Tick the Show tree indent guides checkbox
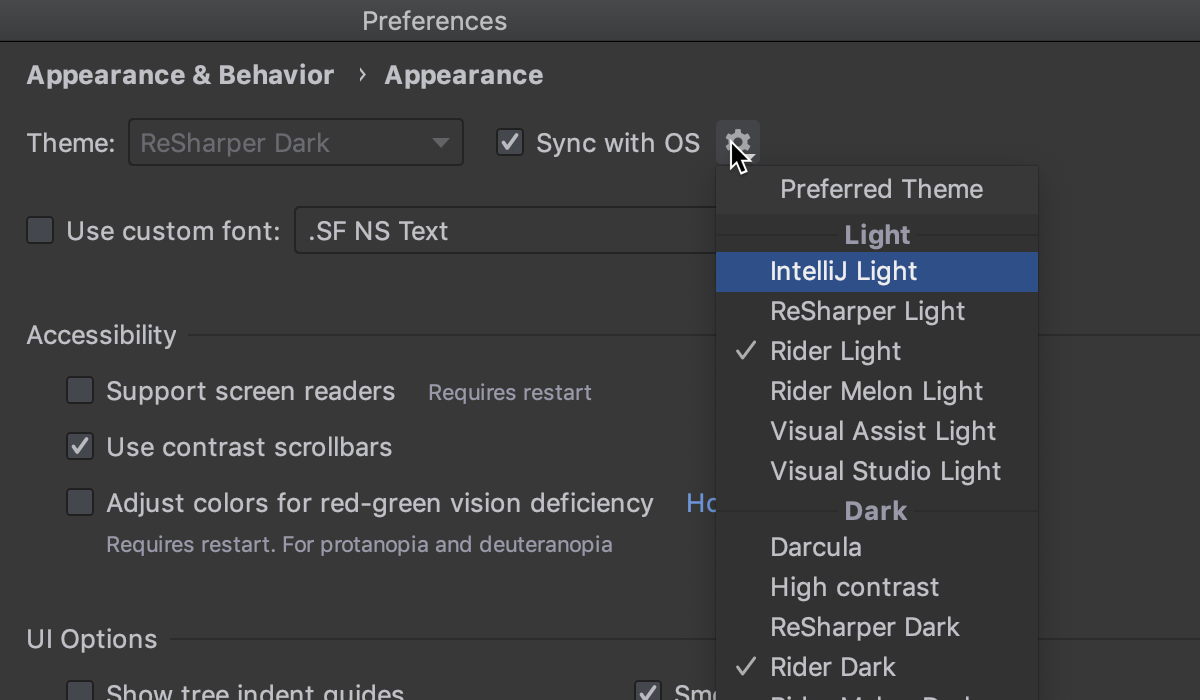The image size is (1200, 700). pos(80,691)
